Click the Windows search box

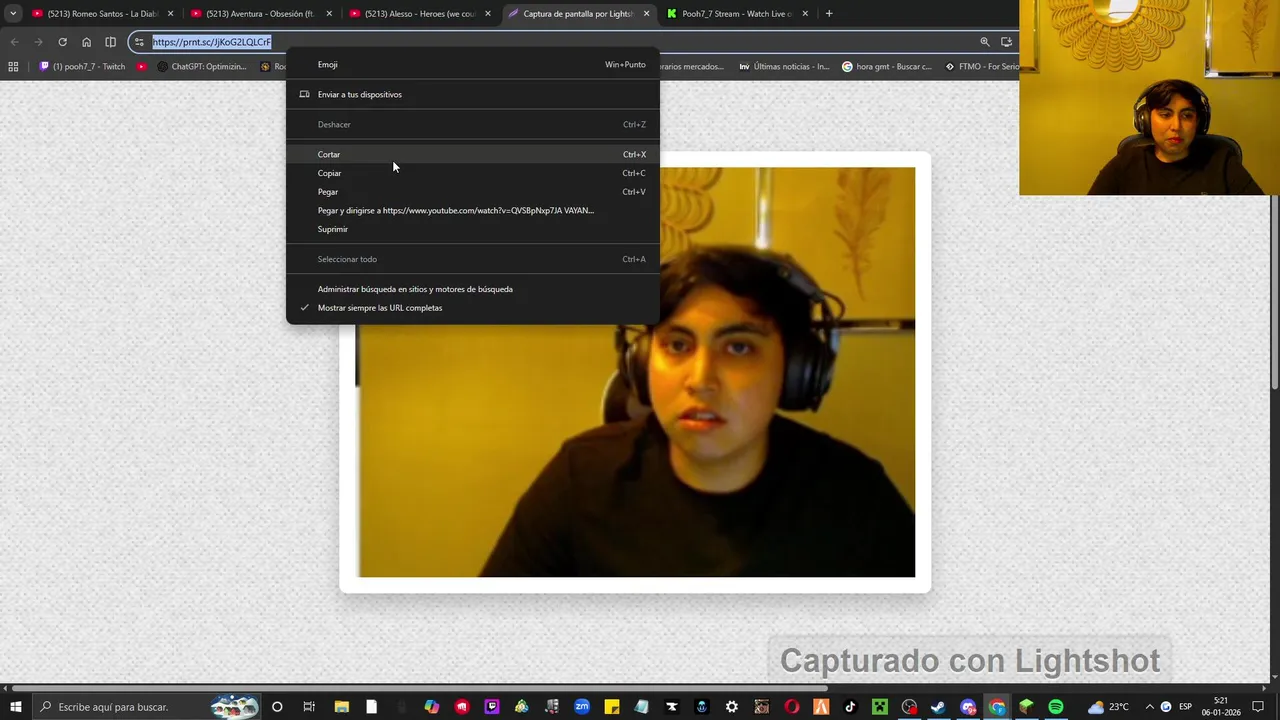147,707
